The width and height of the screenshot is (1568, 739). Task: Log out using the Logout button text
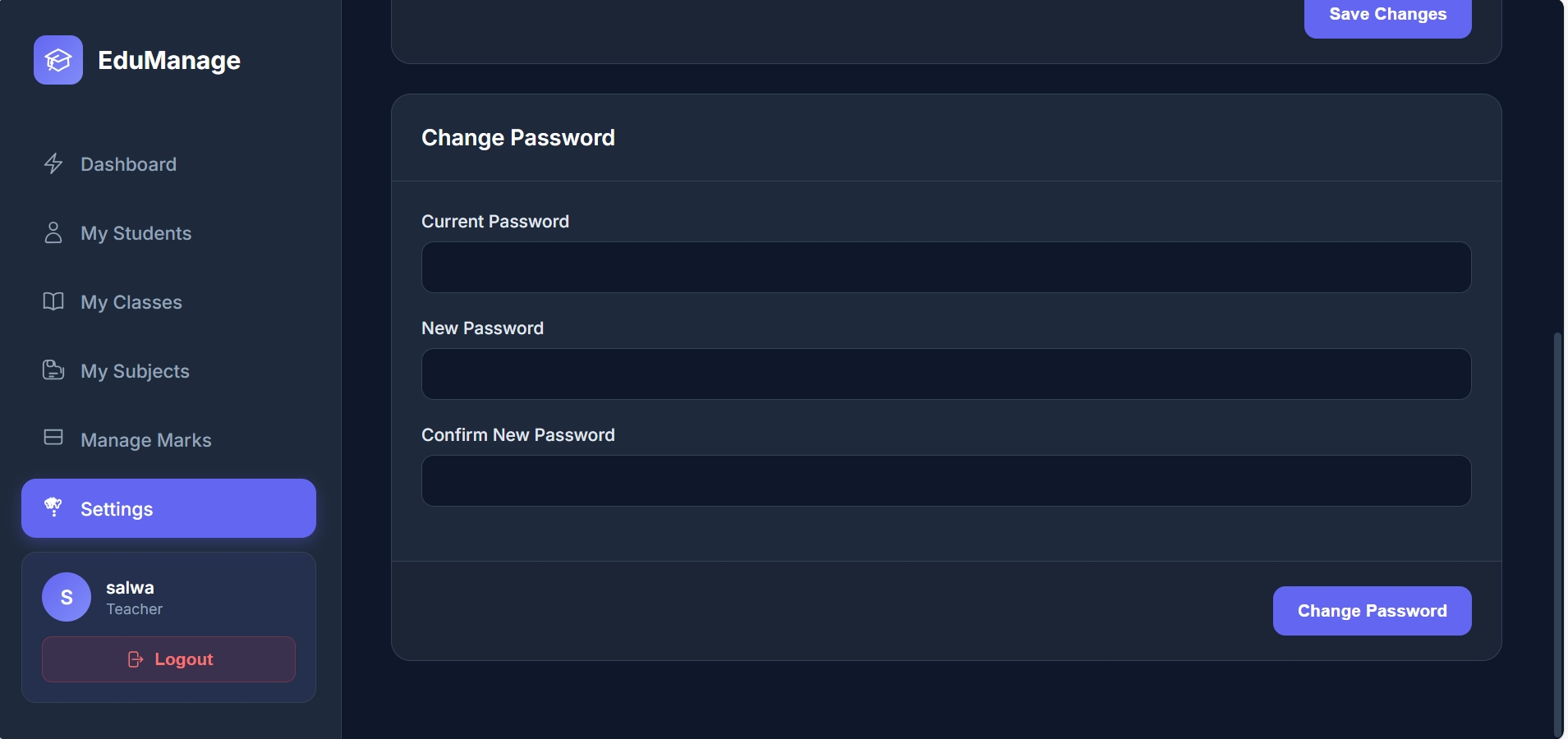coord(183,659)
